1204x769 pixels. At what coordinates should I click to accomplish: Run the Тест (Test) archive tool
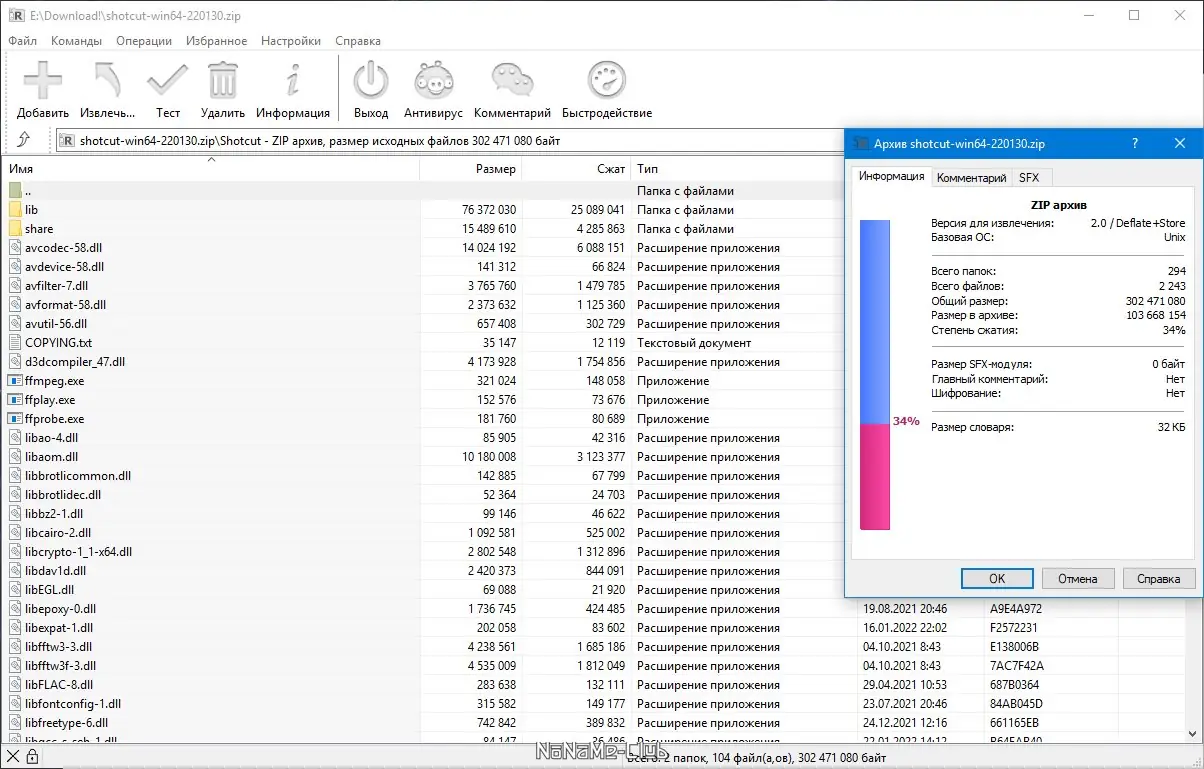click(168, 89)
